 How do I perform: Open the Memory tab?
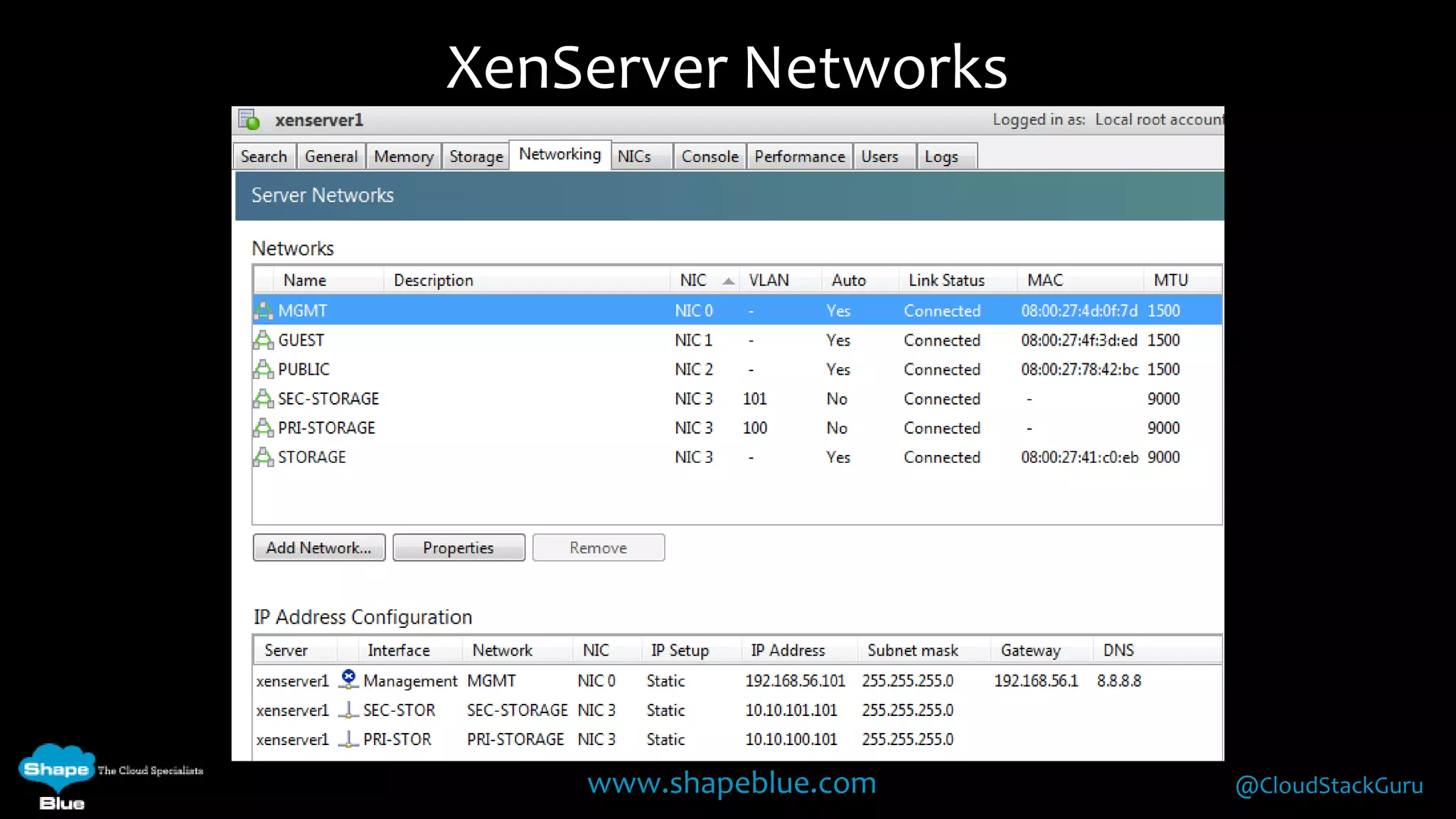(x=404, y=156)
